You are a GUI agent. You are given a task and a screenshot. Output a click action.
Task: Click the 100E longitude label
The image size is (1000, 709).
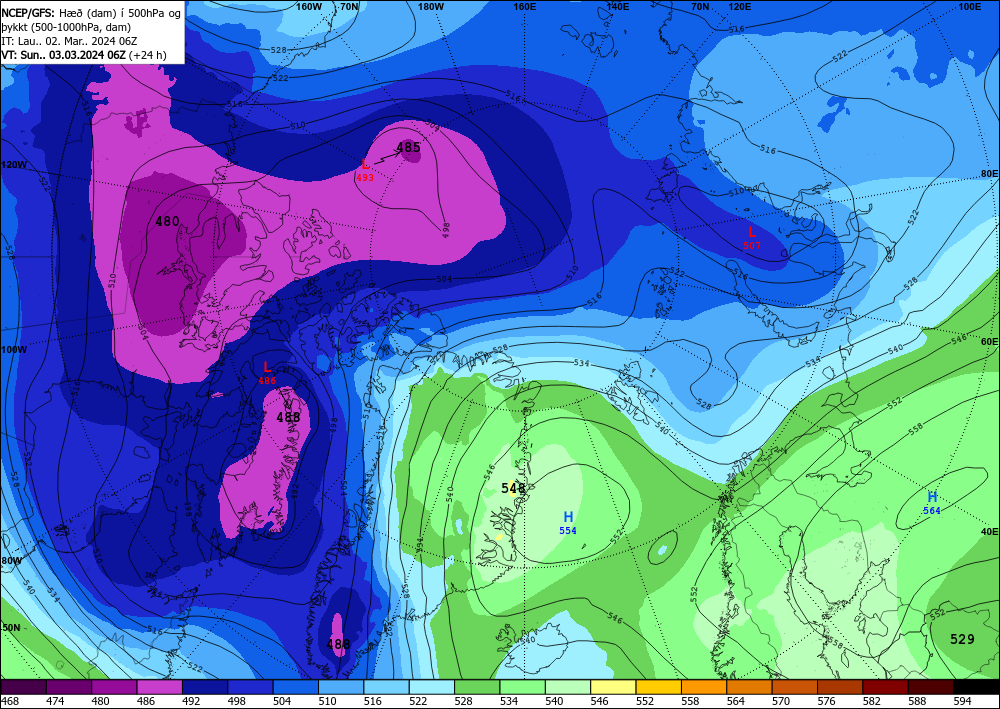pyautogui.click(x=970, y=6)
